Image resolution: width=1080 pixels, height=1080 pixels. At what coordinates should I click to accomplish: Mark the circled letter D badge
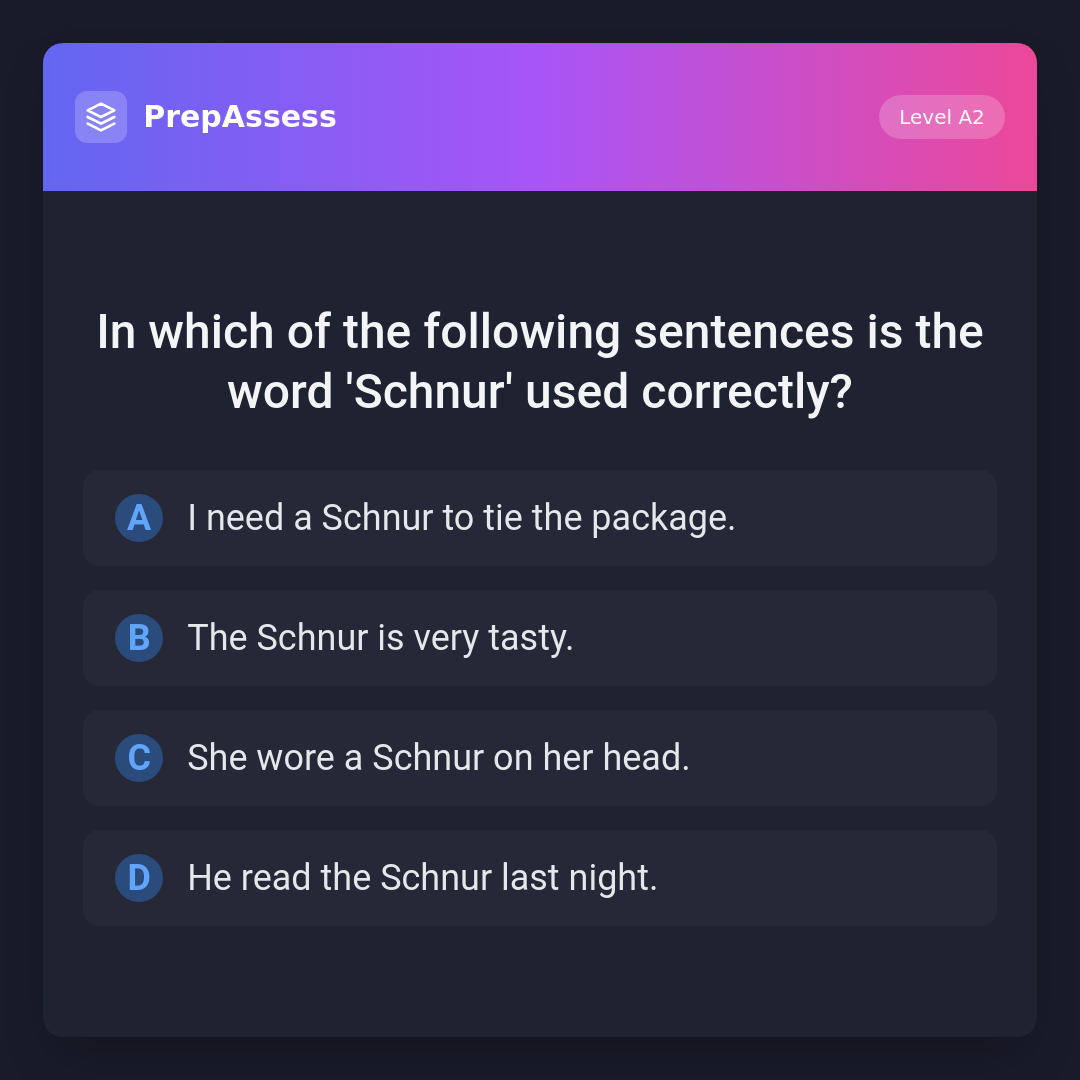point(139,878)
